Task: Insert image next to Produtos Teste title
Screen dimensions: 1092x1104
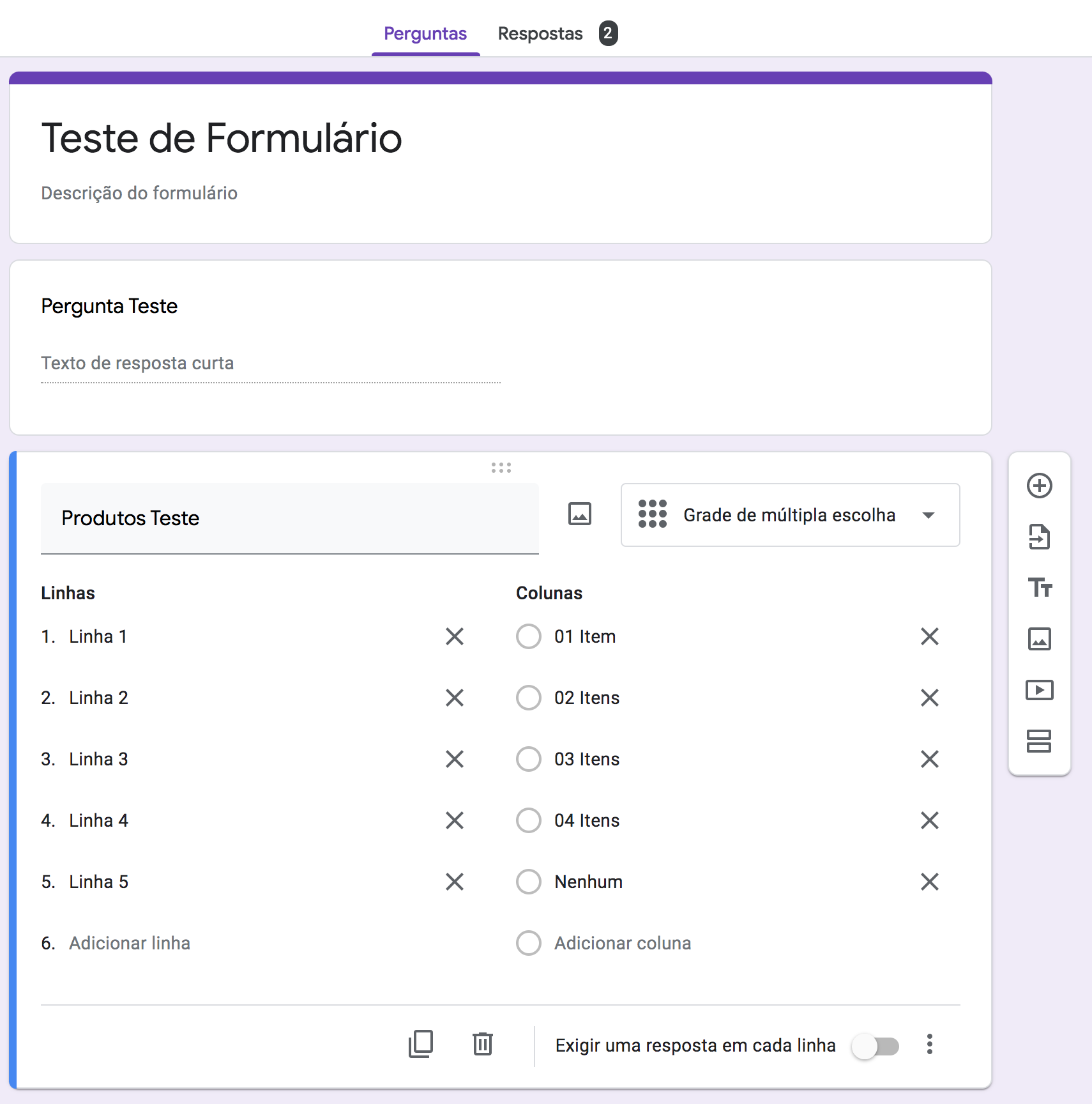Action: point(579,514)
